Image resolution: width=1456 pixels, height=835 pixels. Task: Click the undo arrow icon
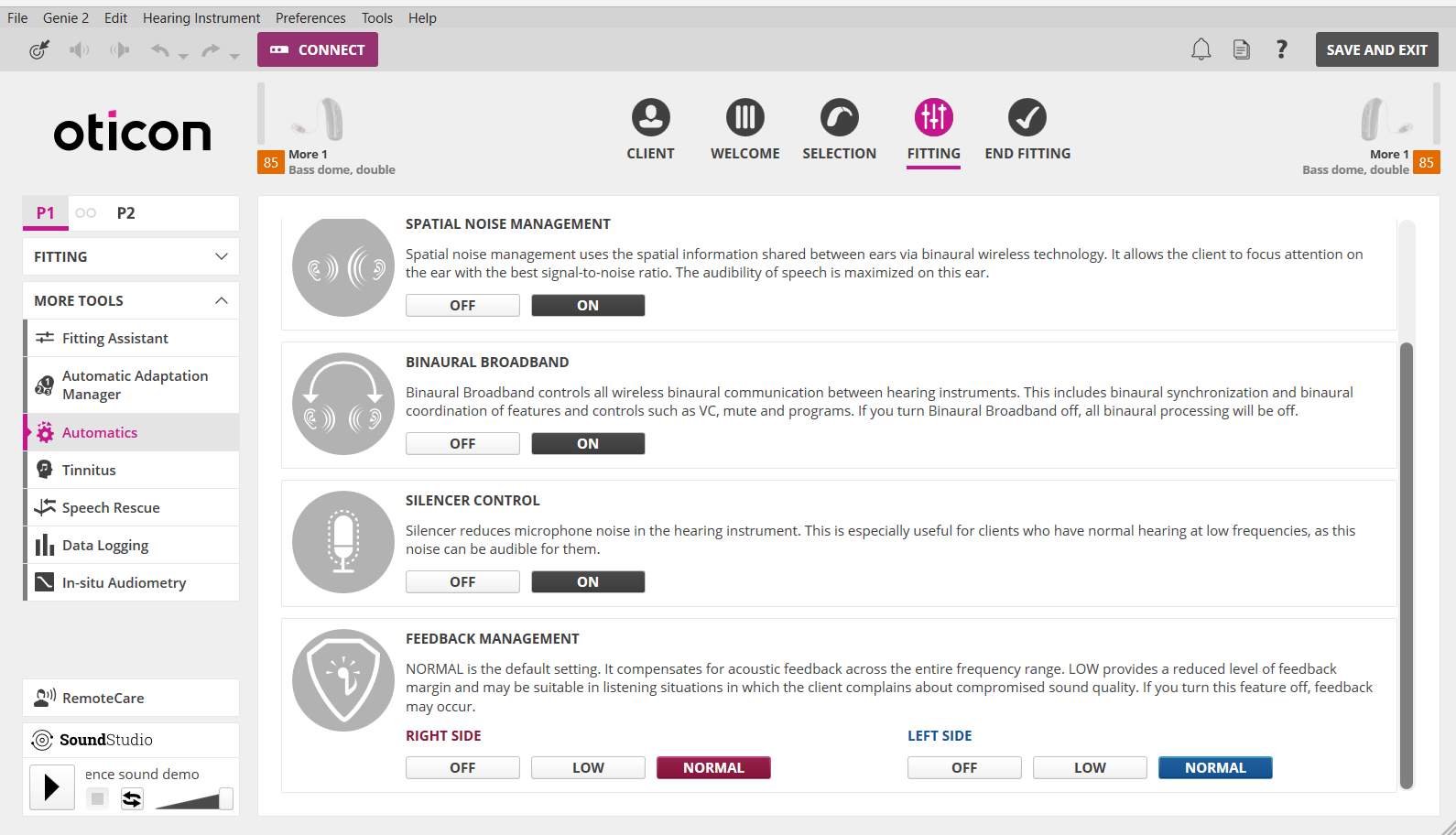point(160,49)
